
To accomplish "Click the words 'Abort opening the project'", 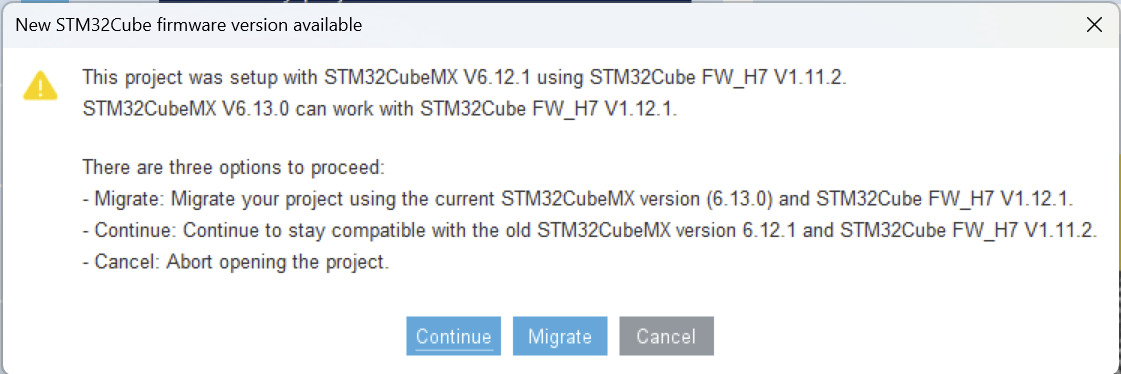I will tap(278, 262).
